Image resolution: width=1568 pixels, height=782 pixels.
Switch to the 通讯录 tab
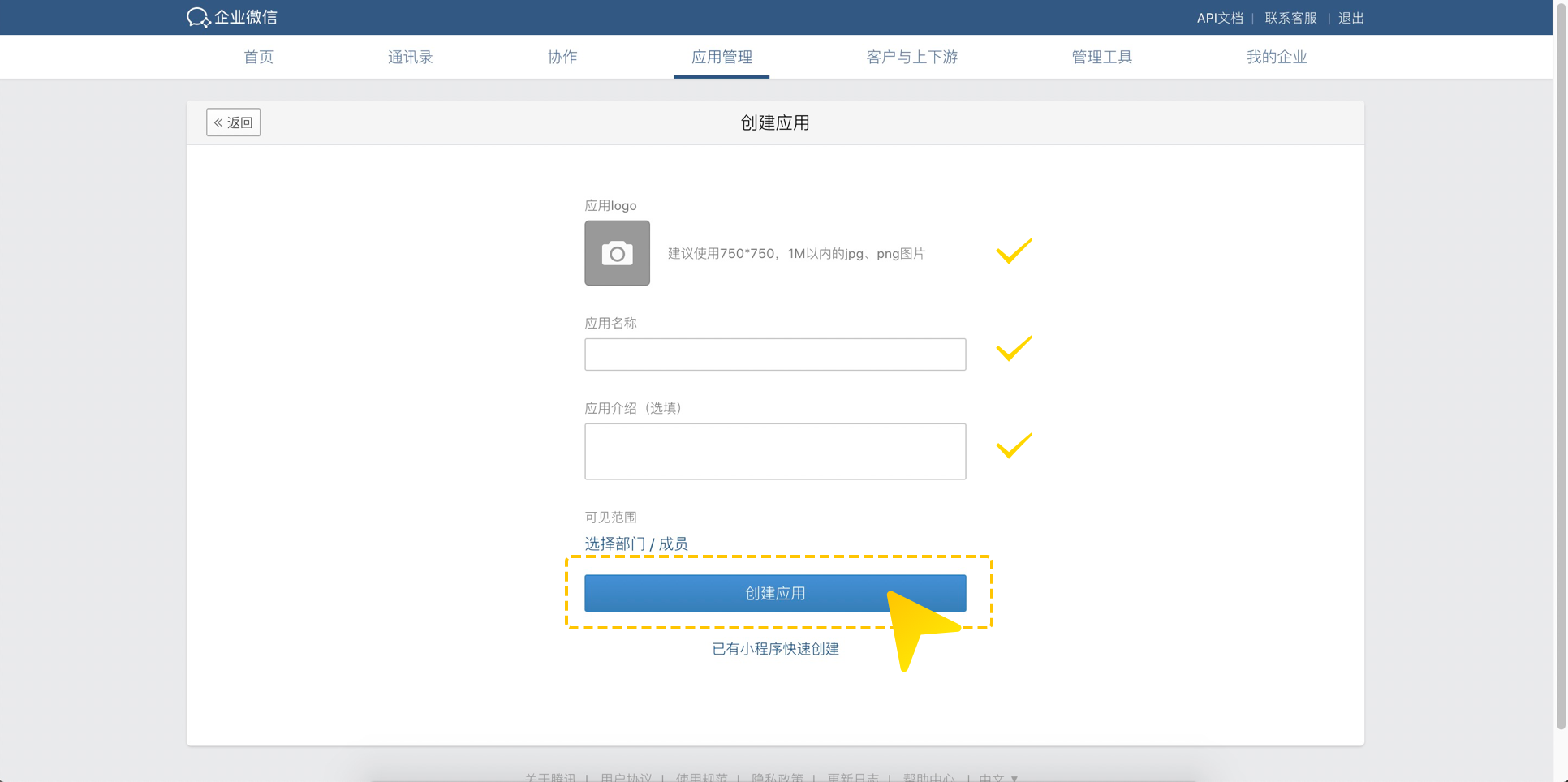(x=410, y=57)
